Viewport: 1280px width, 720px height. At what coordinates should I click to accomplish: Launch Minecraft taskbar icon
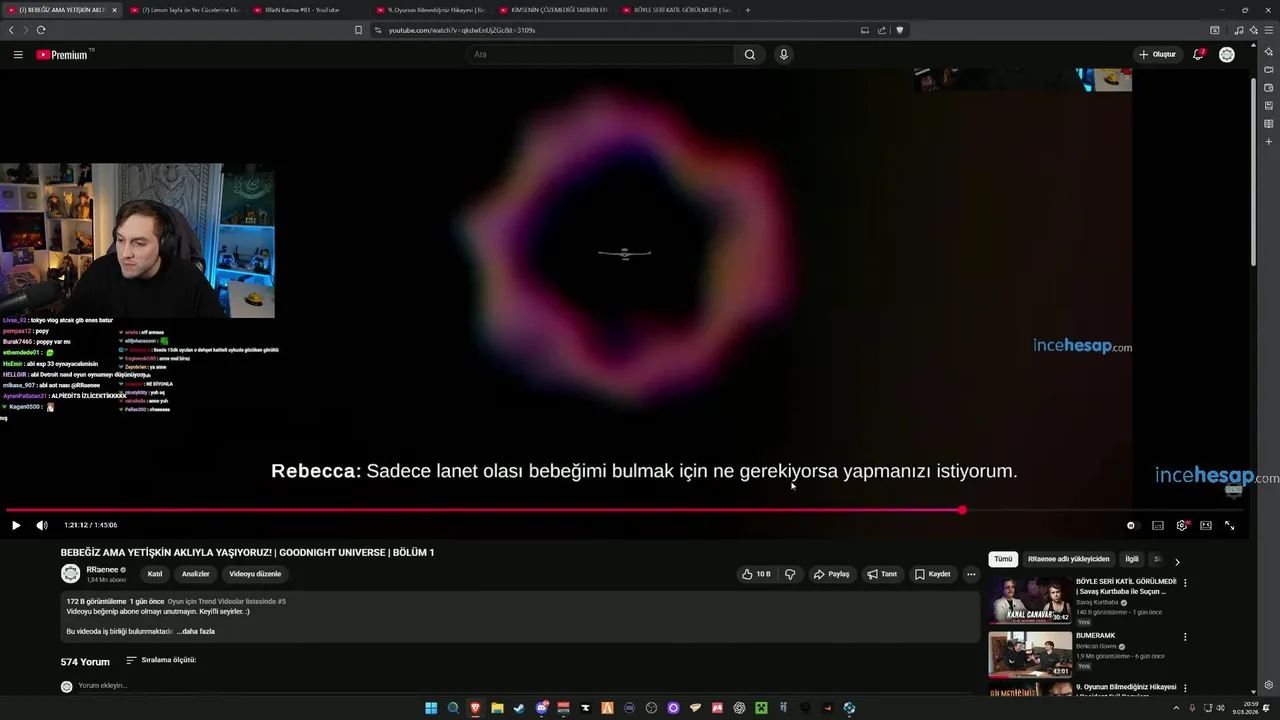(x=761, y=708)
